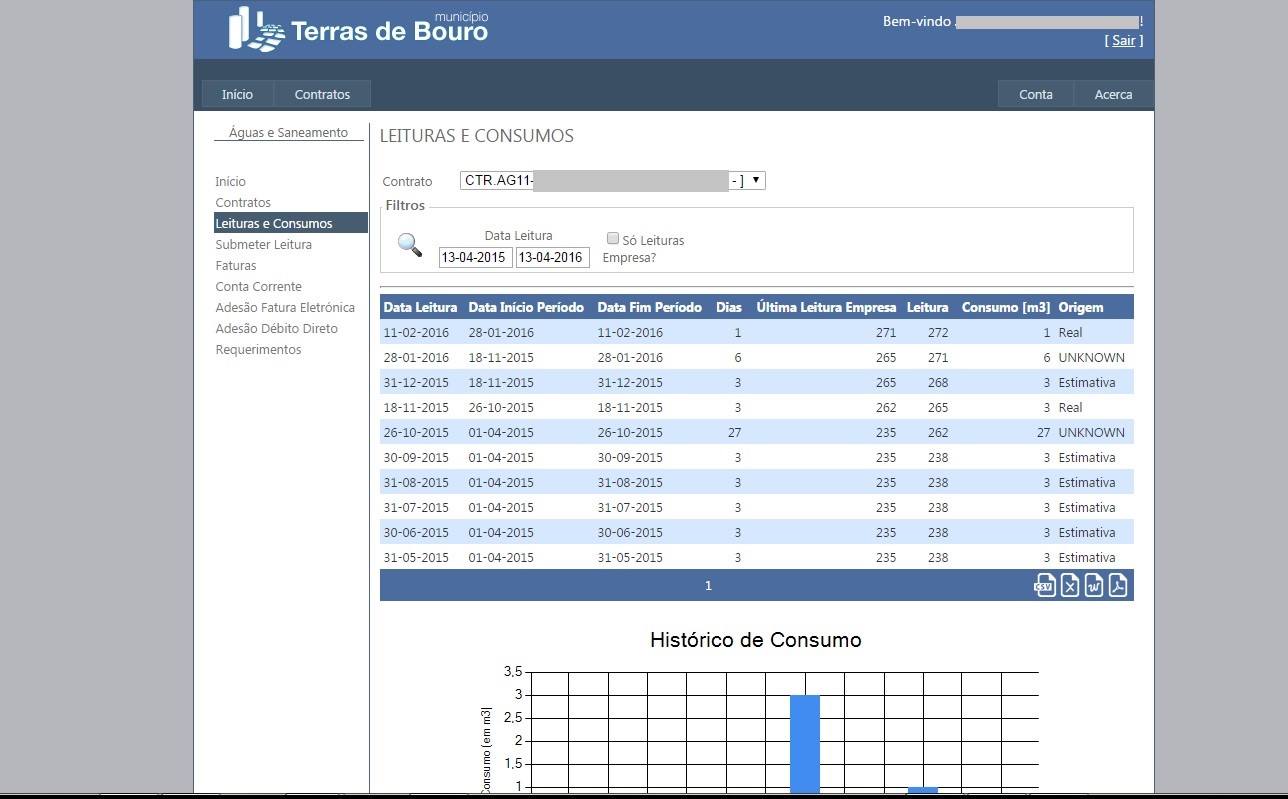Screen dimensions: 1288x799
Task: Click the magnifying glass search icon
Action: coord(410,245)
